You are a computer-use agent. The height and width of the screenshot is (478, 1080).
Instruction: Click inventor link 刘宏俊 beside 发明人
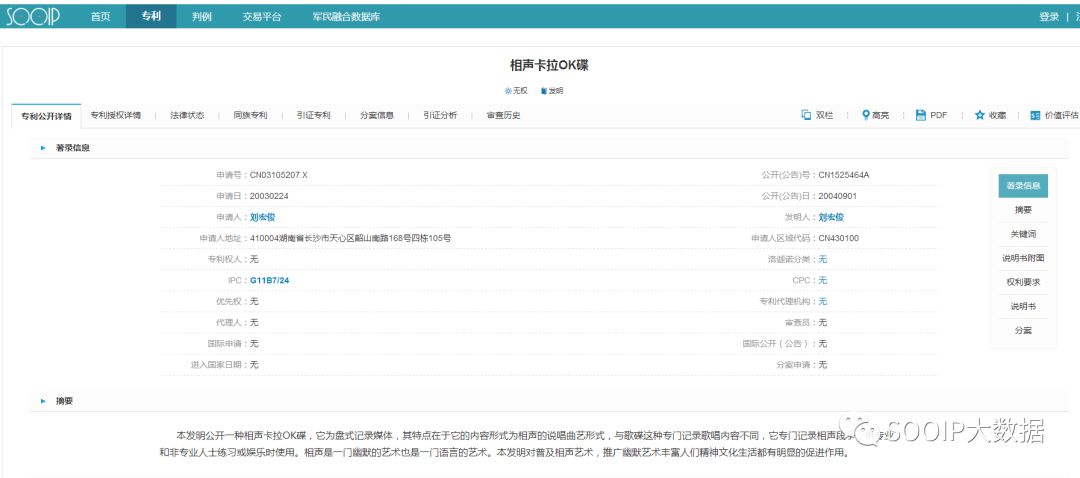831,217
